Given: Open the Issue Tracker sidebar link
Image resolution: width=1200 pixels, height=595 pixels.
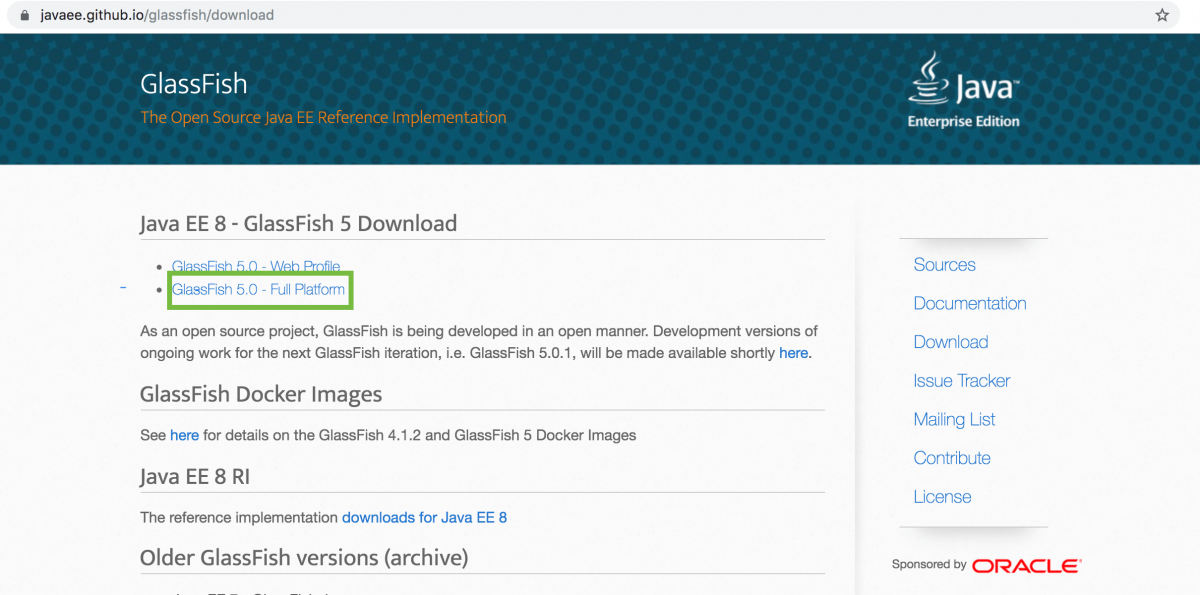Looking at the screenshot, I should coord(961,380).
